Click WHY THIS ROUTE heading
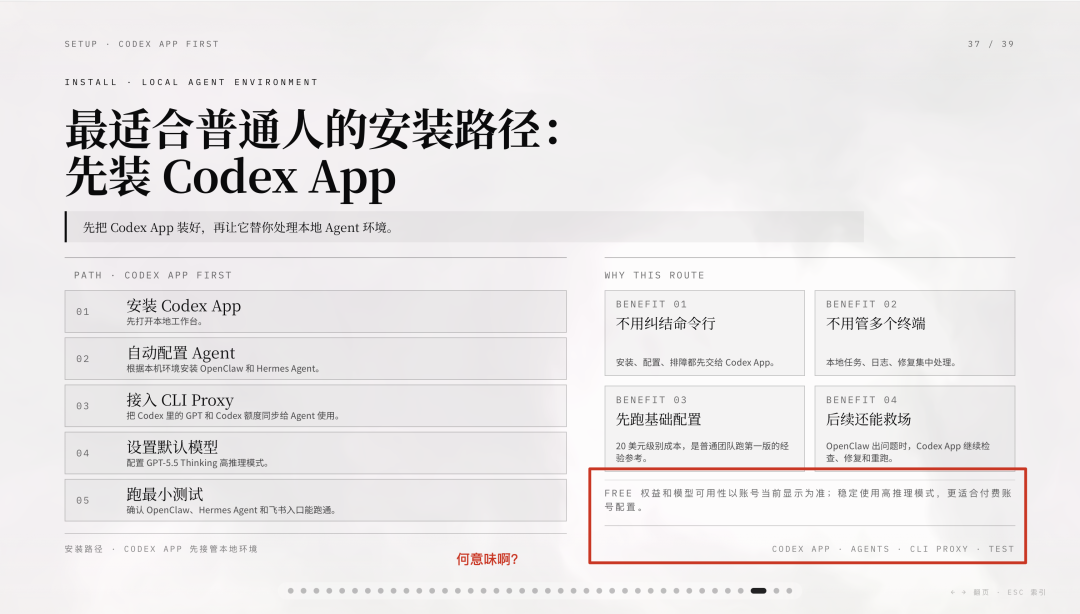 654,275
